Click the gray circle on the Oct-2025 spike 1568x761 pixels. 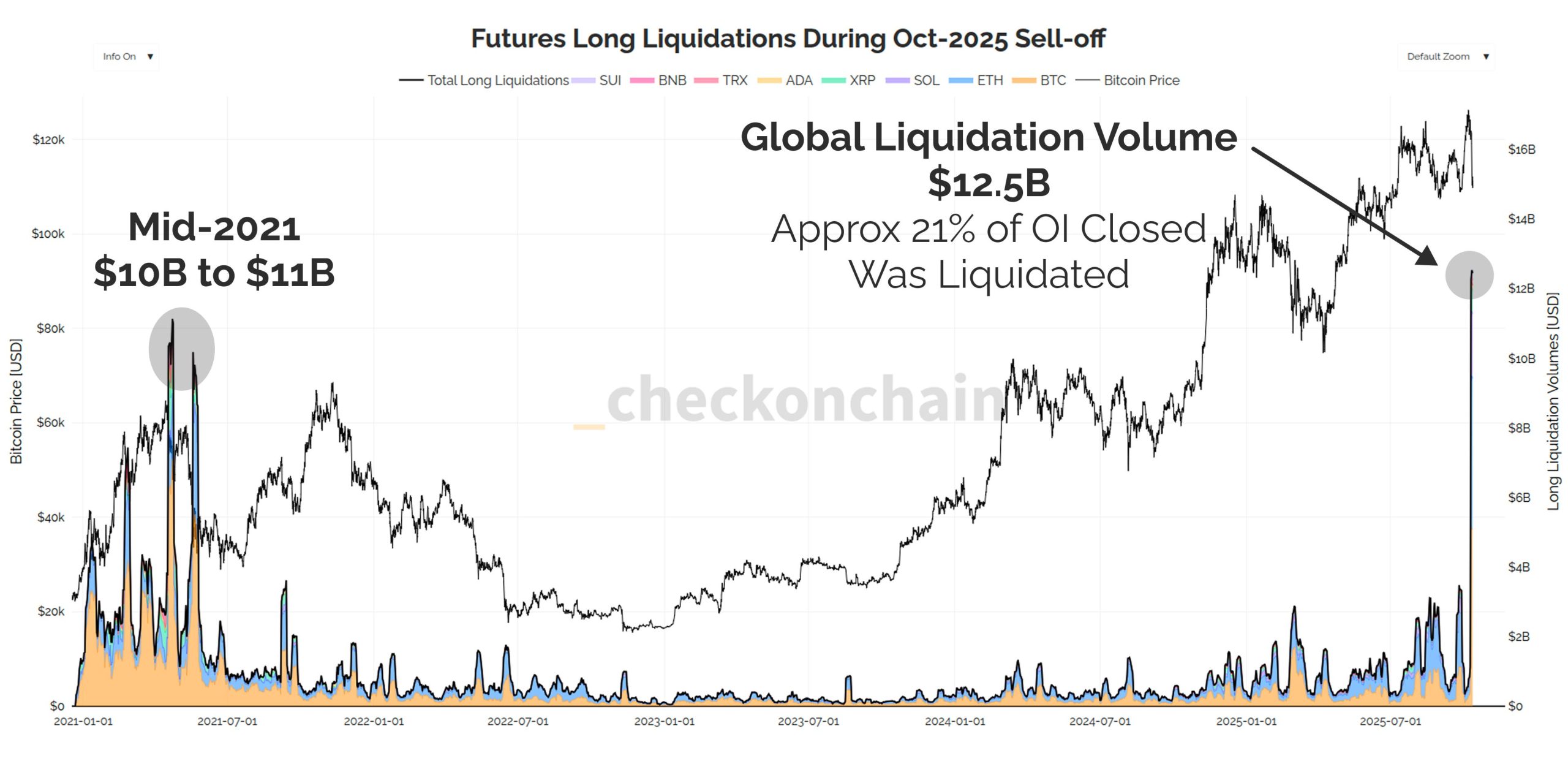pos(1469,275)
